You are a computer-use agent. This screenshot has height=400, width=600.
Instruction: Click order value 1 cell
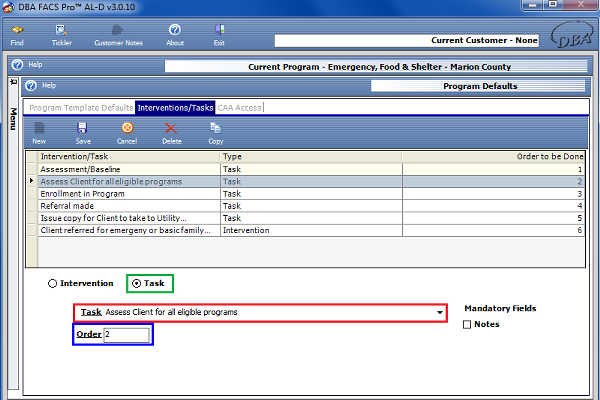pyautogui.click(x=494, y=169)
